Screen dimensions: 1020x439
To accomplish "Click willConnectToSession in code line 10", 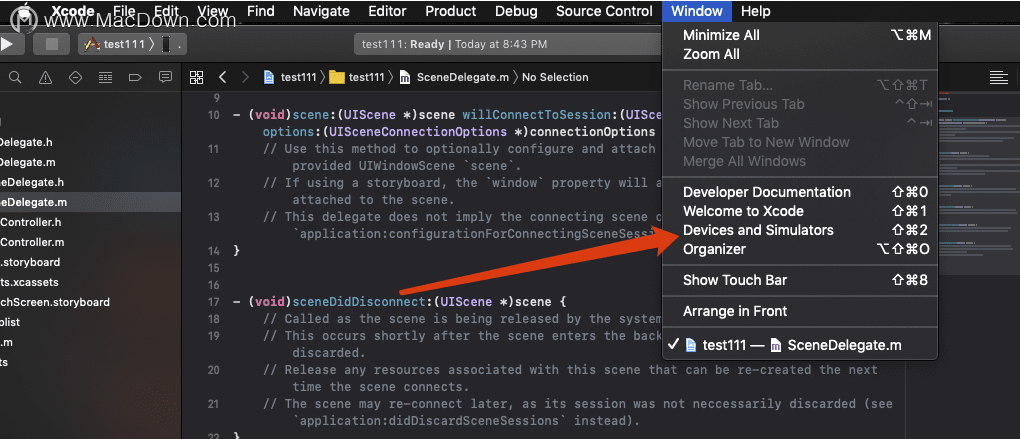I will coord(539,115).
